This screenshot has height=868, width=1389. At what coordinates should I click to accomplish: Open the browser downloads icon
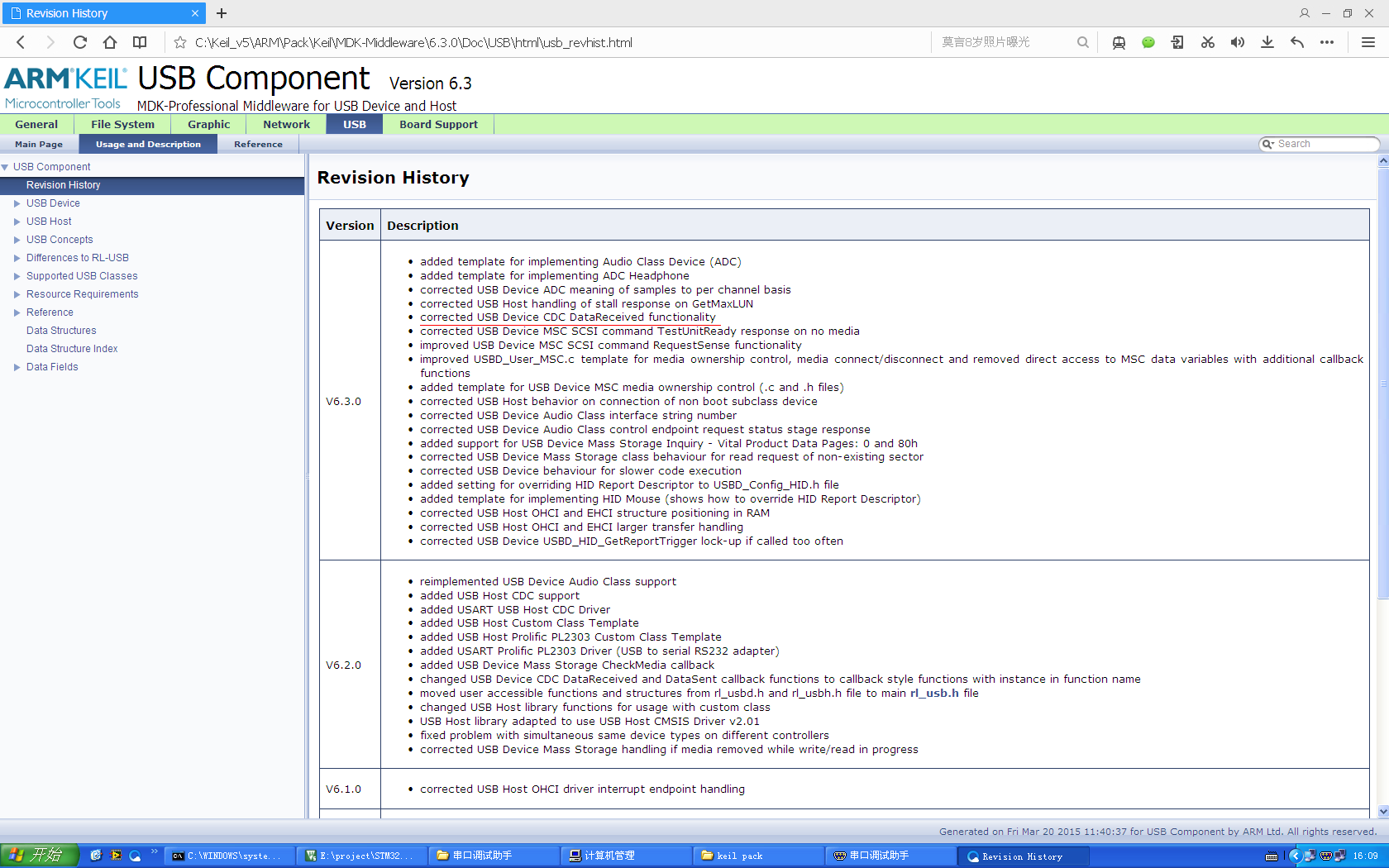point(1267,42)
